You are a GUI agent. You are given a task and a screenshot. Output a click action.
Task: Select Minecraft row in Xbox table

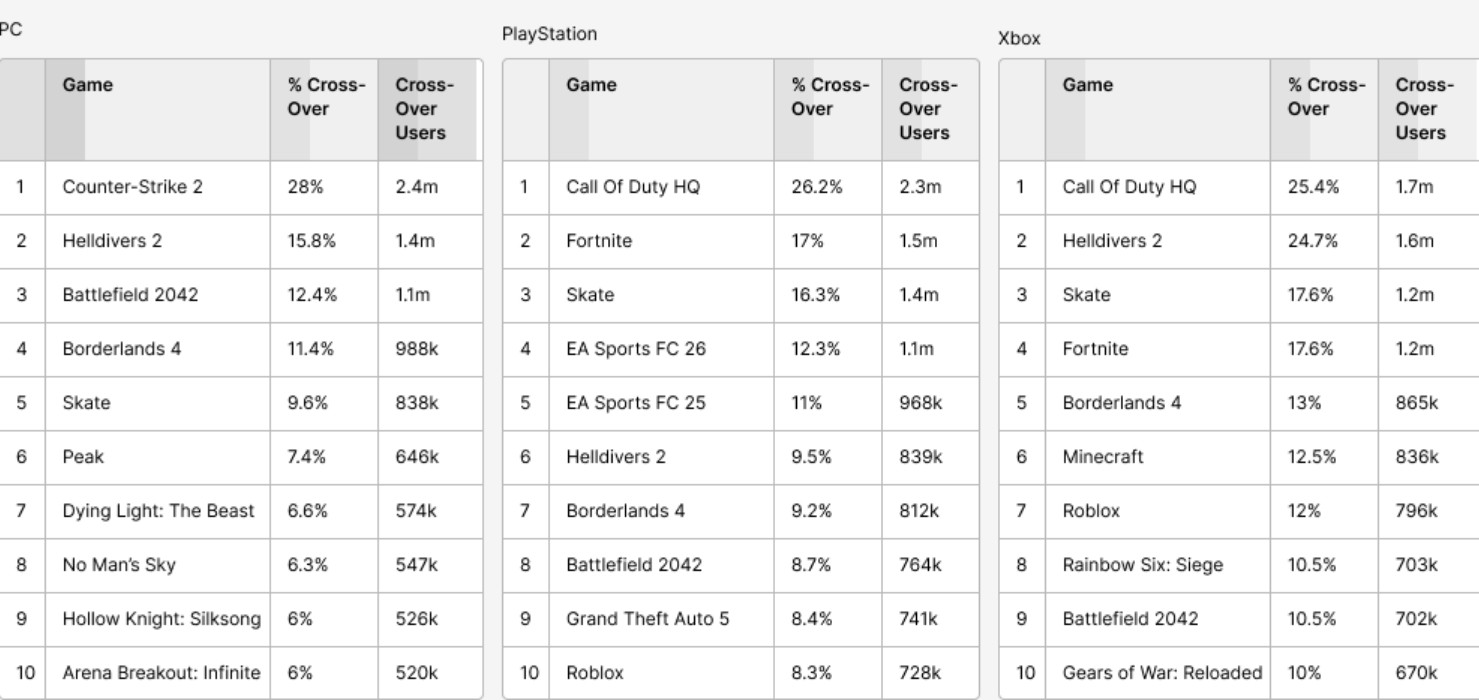1239,457
